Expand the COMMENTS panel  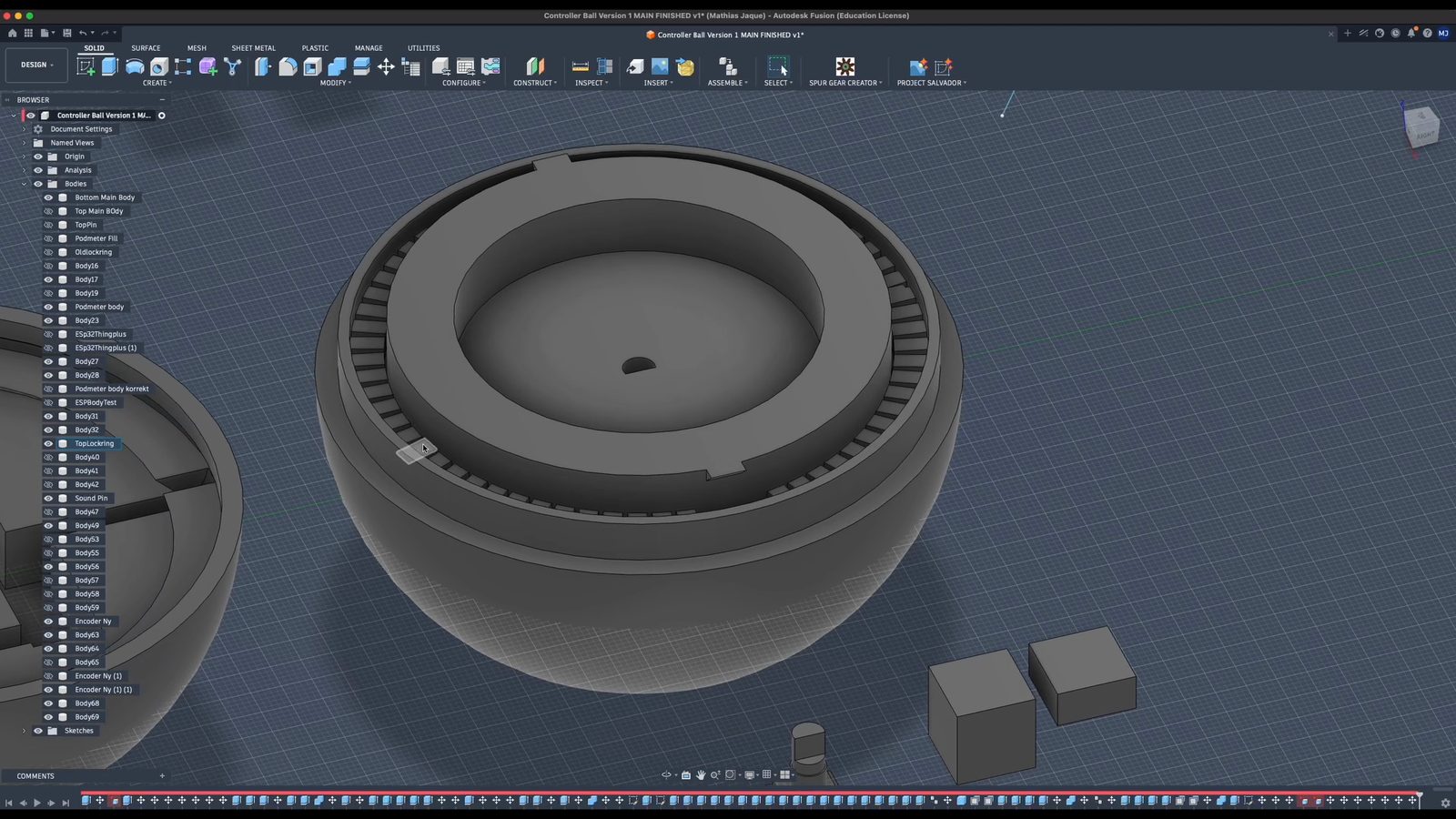(x=162, y=776)
